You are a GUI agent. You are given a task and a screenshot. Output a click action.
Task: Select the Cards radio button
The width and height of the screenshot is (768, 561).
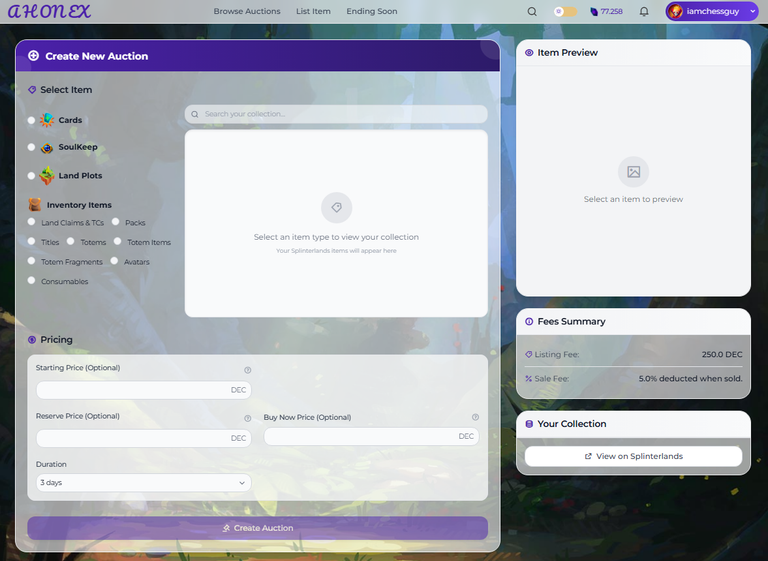31,120
